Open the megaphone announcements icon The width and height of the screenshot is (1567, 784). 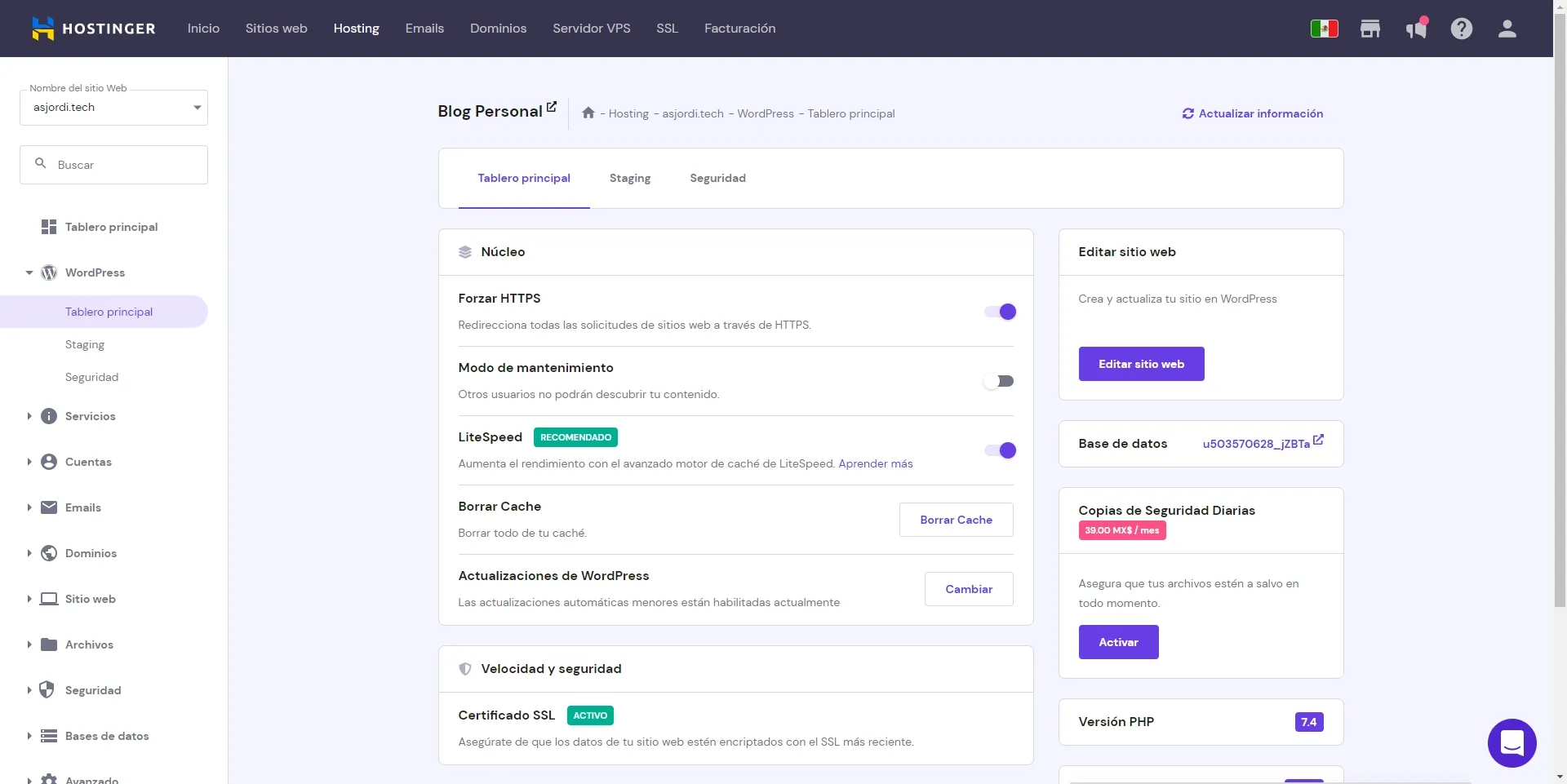(x=1416, y=29)
